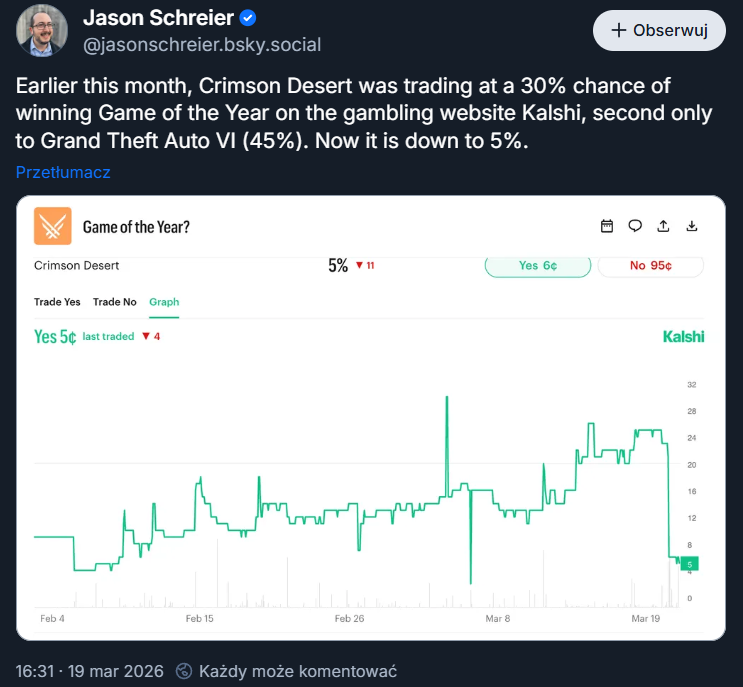Click the green 5 price marker

(x=691, y=564)
